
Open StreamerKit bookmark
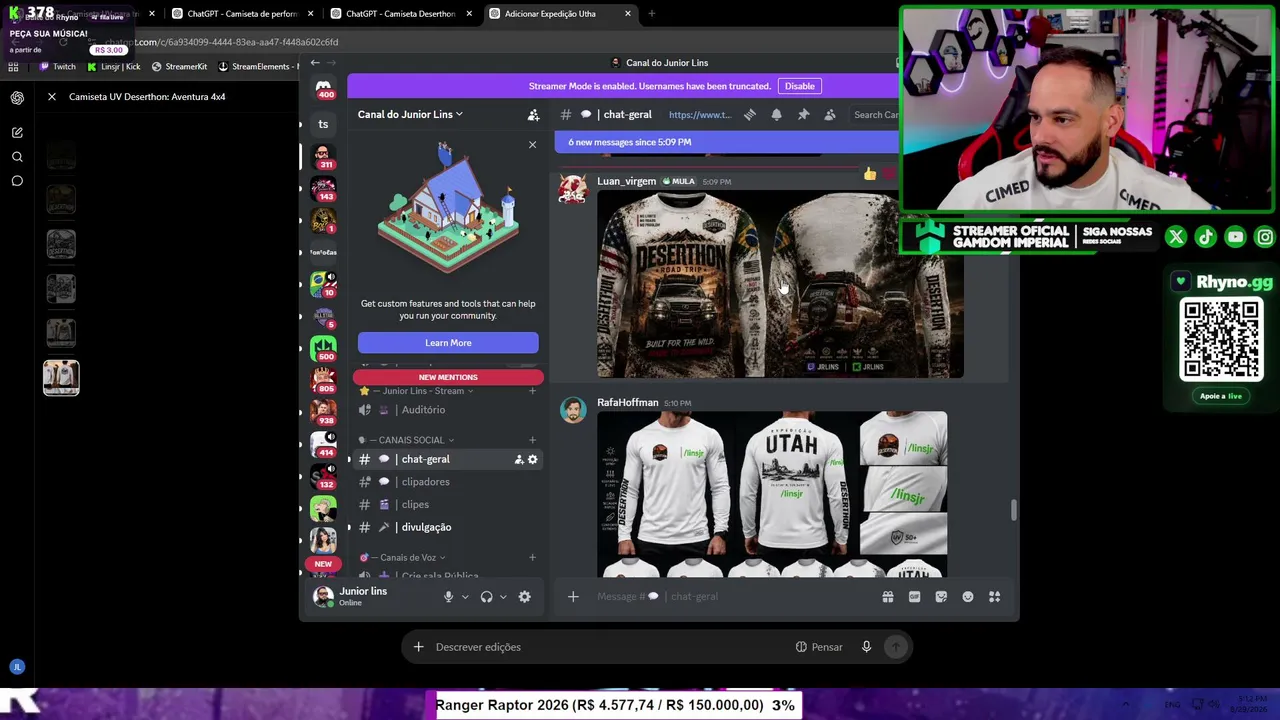pyautogui.click(x=179, y=67)
